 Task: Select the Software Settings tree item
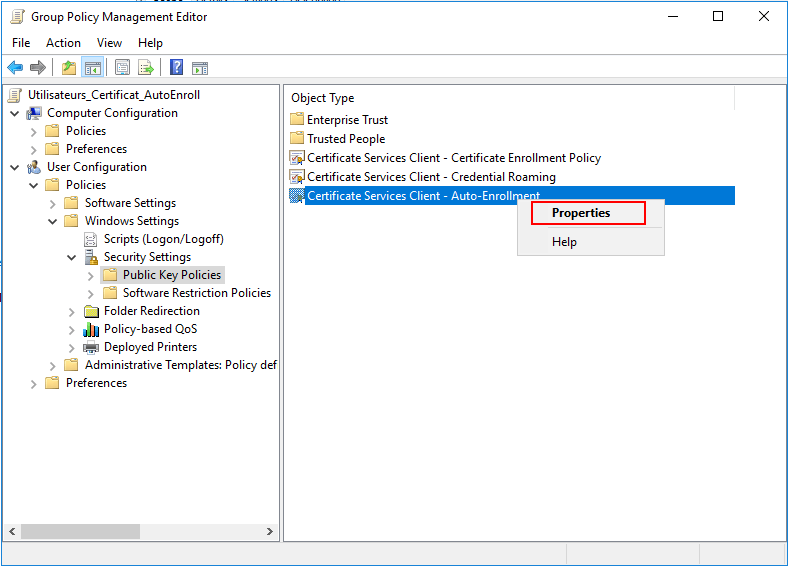[x=130, y=203]
